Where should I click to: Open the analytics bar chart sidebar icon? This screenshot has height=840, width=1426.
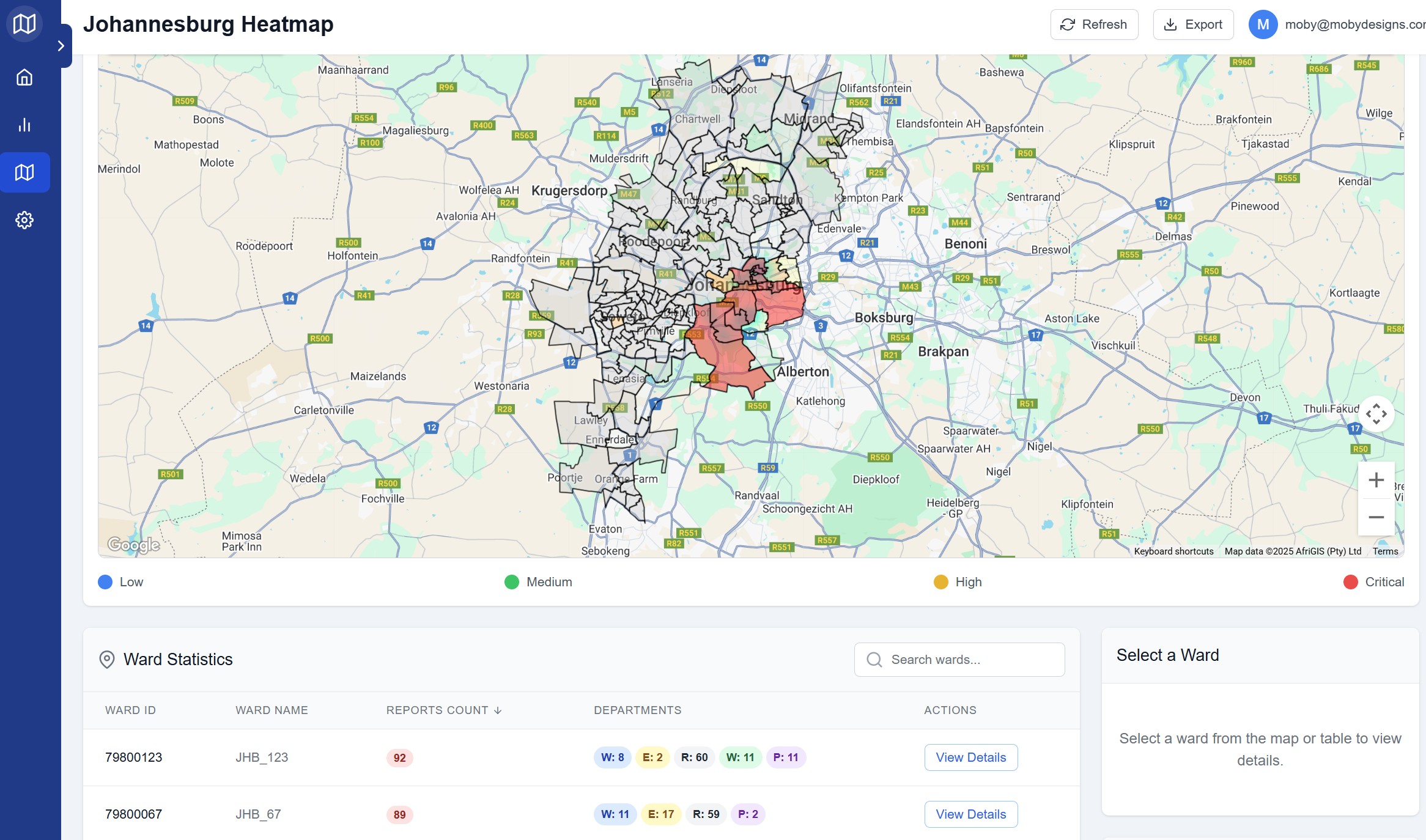[x=24, y=125]
